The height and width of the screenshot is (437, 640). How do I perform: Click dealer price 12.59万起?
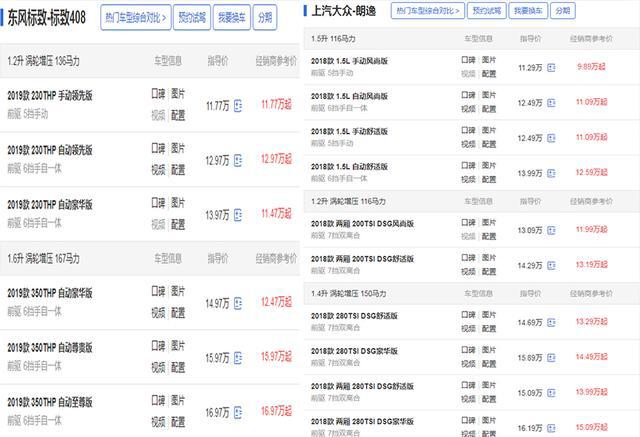[x=591, y=173]
